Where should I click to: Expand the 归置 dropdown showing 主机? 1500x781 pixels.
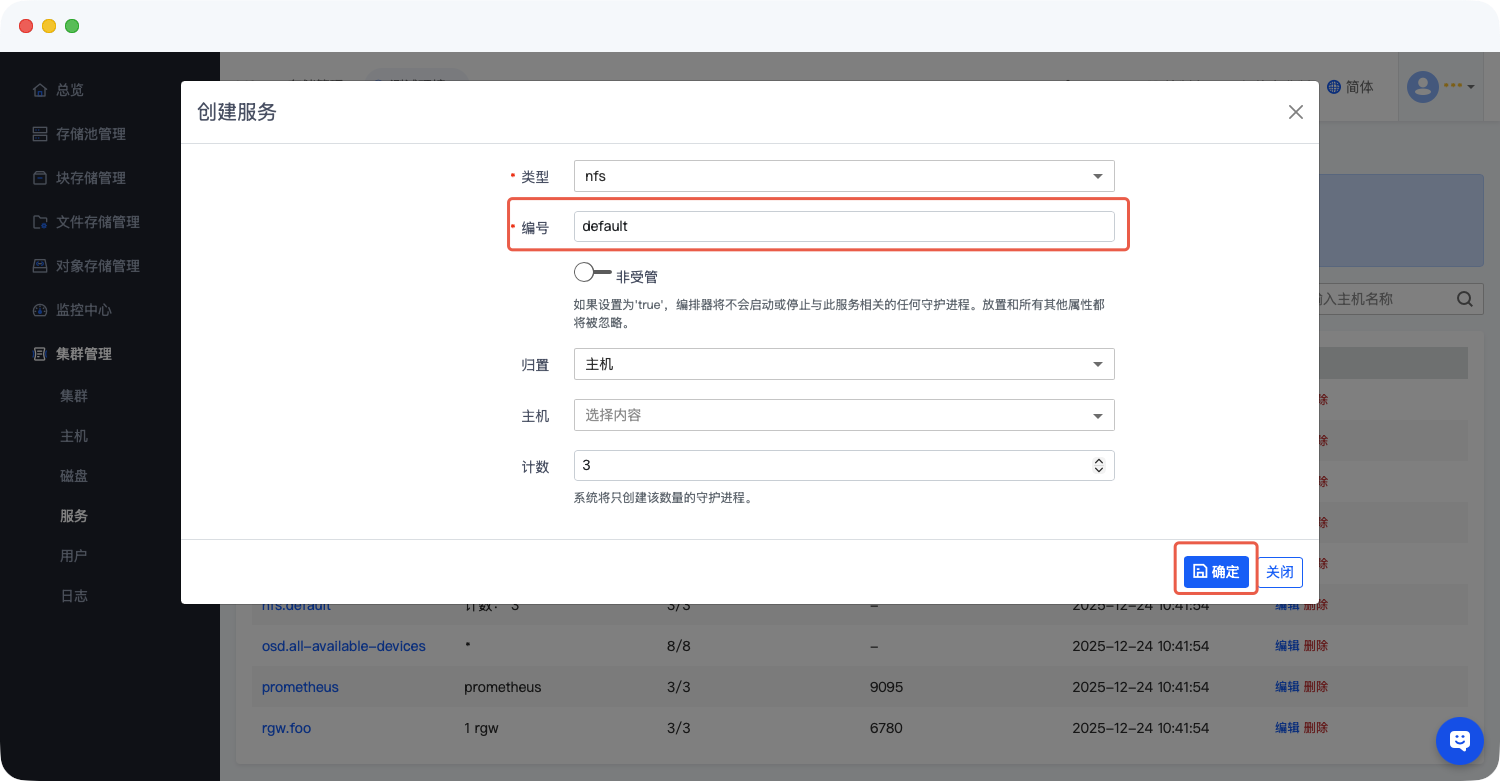(x=843, y=364)
